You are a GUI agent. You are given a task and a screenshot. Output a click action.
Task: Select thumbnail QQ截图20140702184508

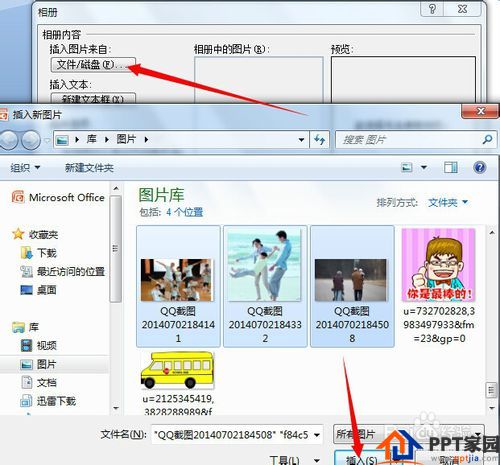tap(352, 286)
